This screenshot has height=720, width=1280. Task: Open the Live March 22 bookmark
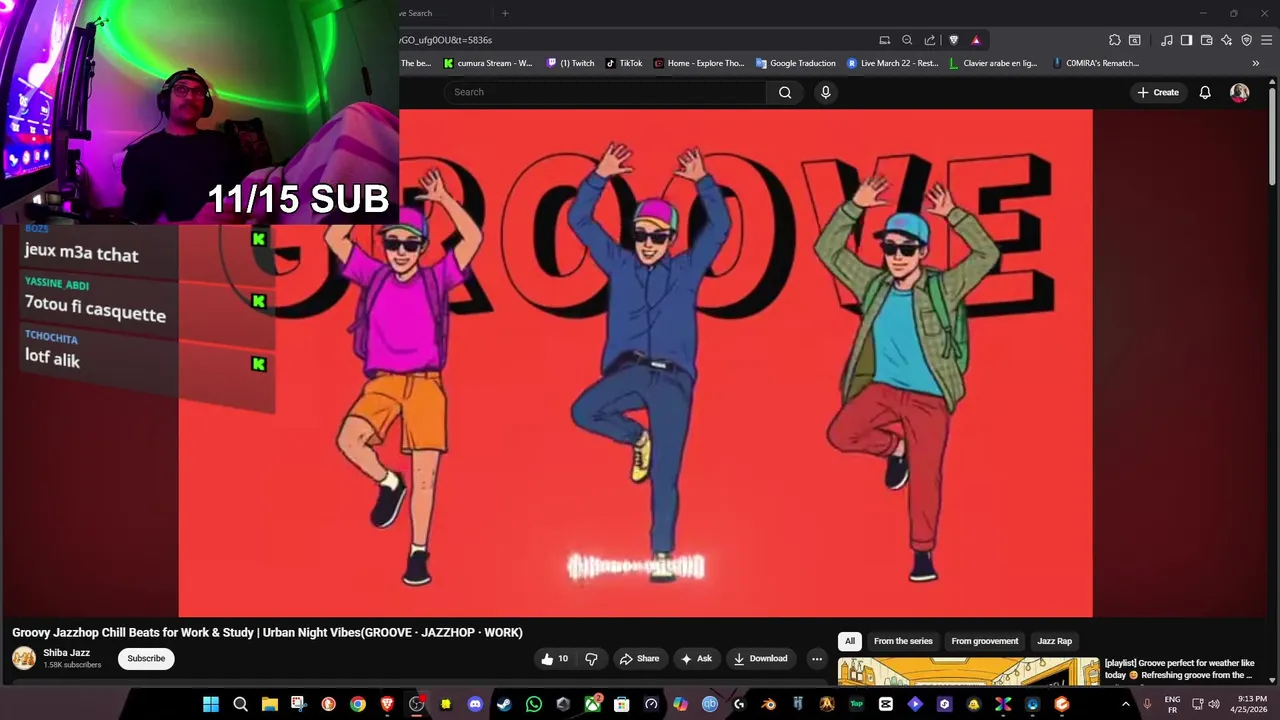(893, 63)
